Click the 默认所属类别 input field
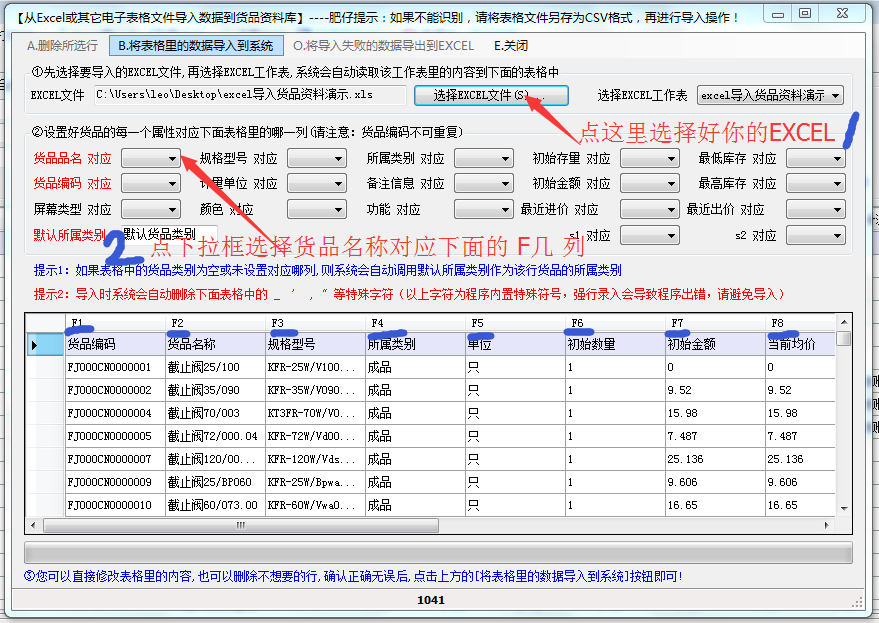Viewport: 879px width, 623px height. point(166,235)
